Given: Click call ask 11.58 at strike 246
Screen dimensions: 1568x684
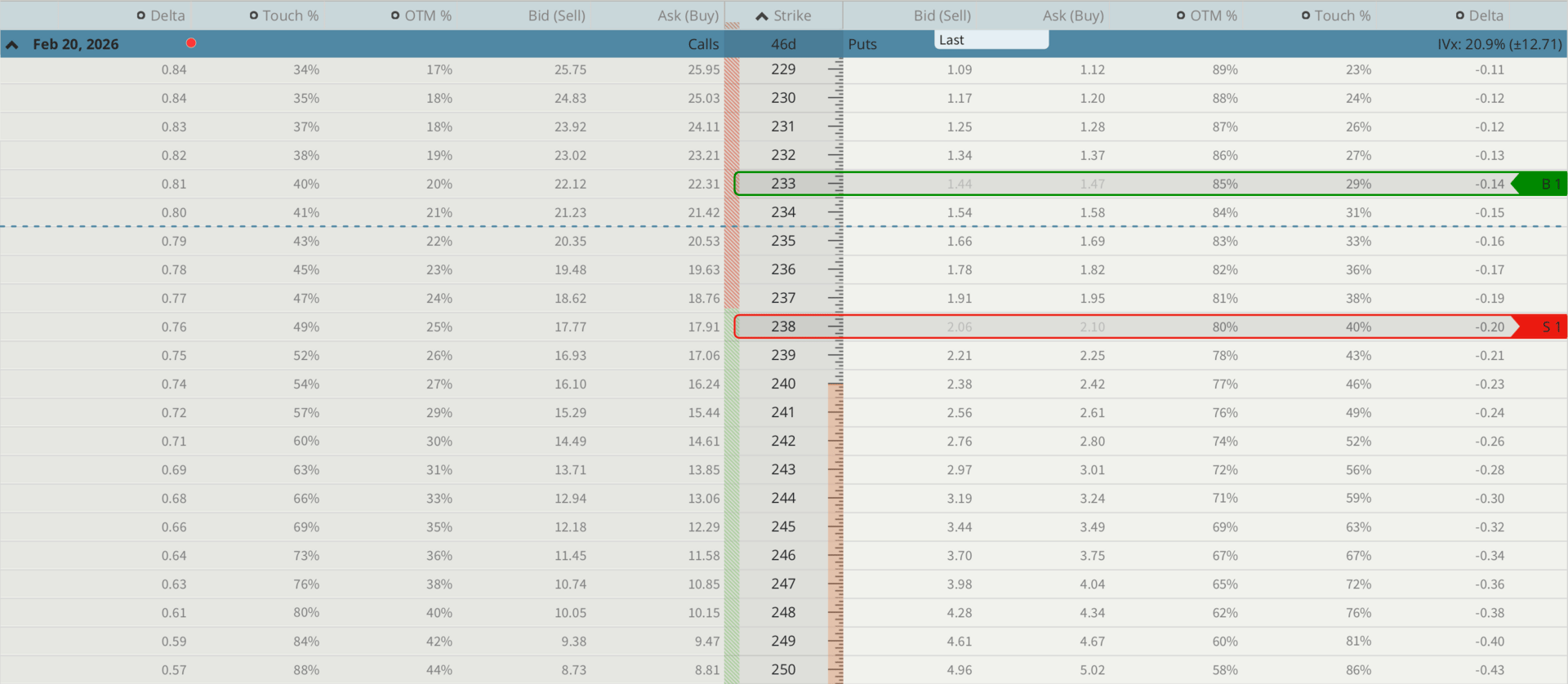Looking at the screenshot, I should pyautogui.click(x=703, y=556).
